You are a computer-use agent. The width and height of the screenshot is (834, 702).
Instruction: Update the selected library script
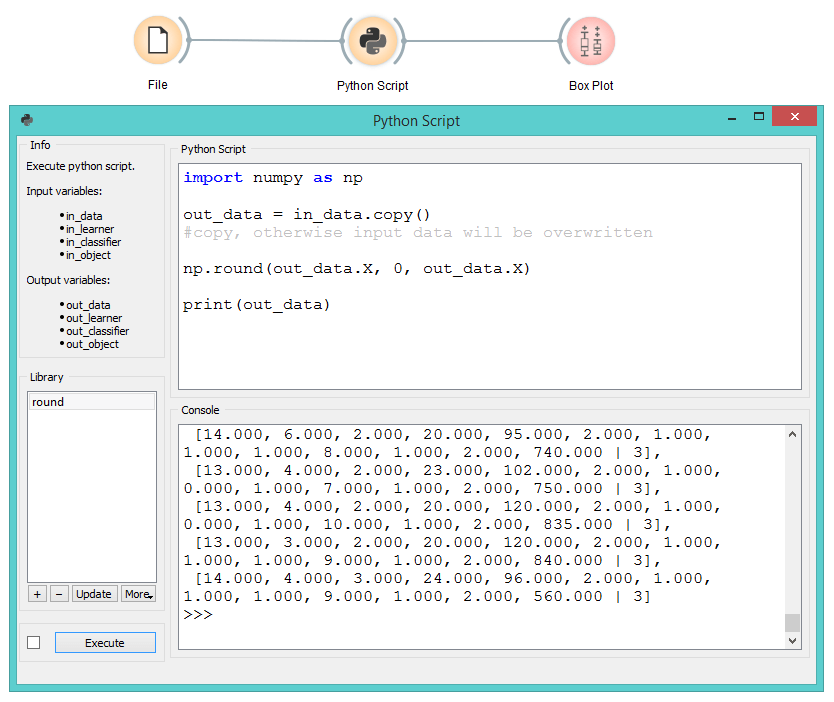(94, 593)
